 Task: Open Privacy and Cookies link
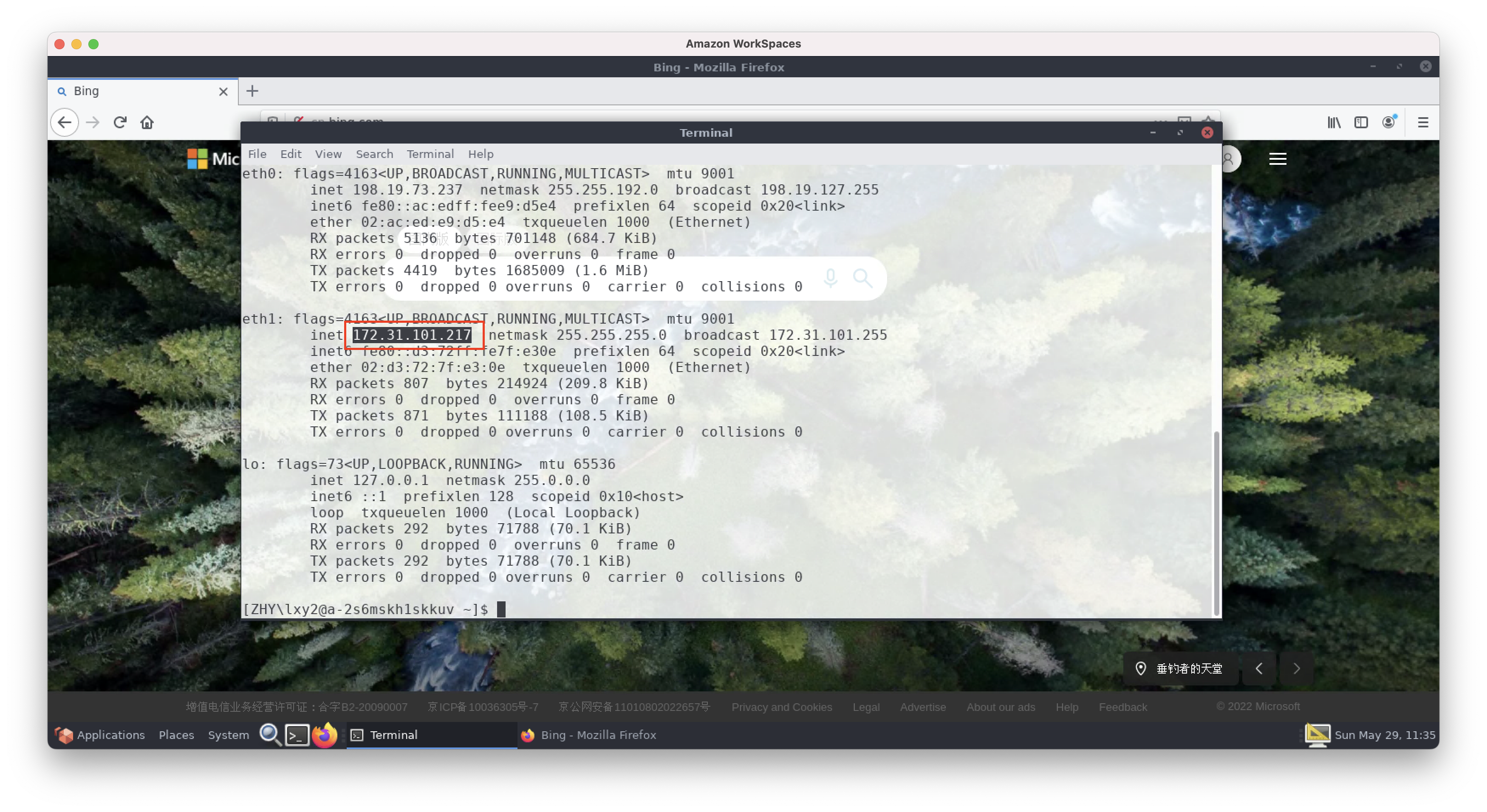782,707
